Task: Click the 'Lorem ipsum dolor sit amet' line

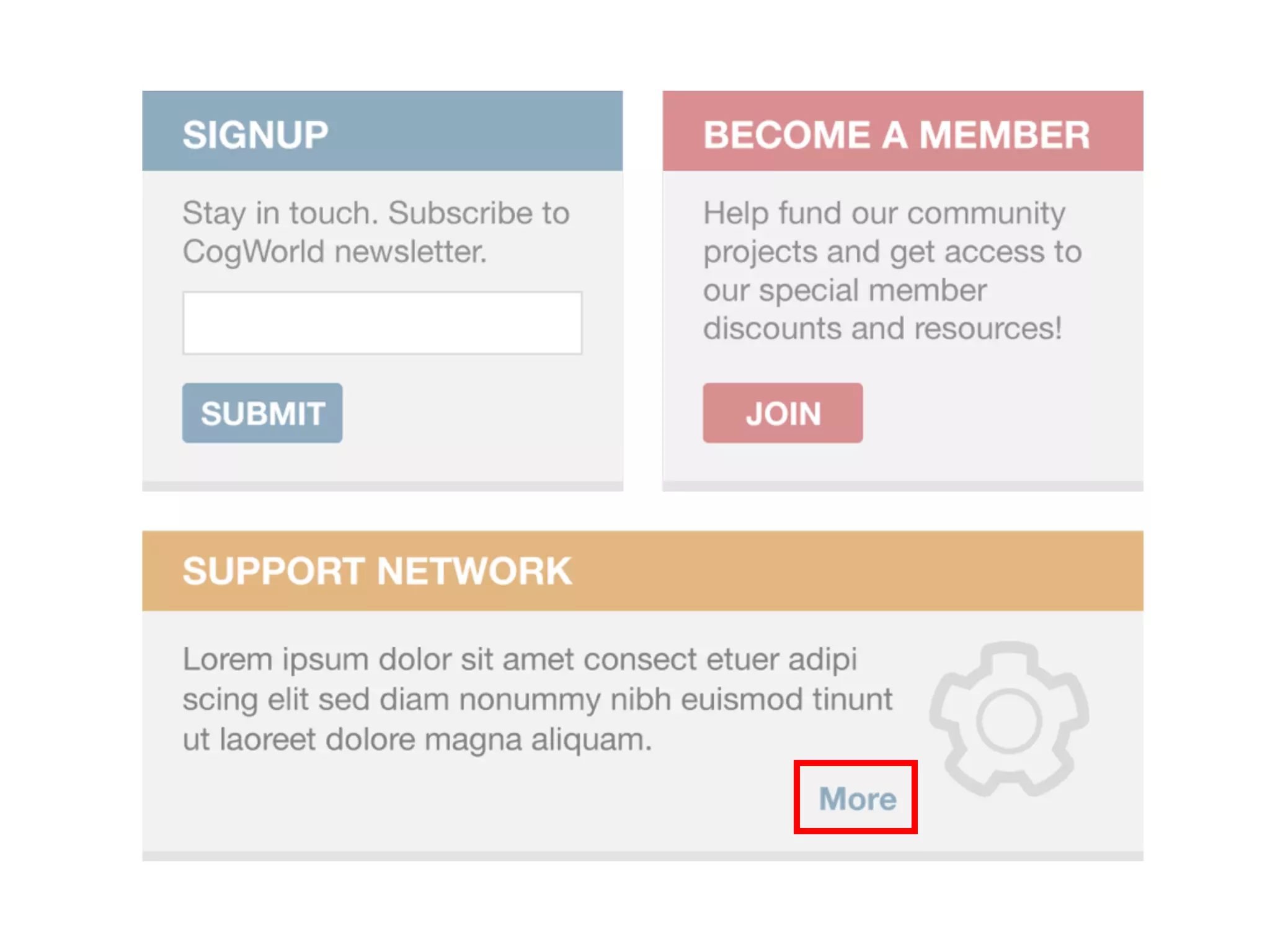Action: 520,659
